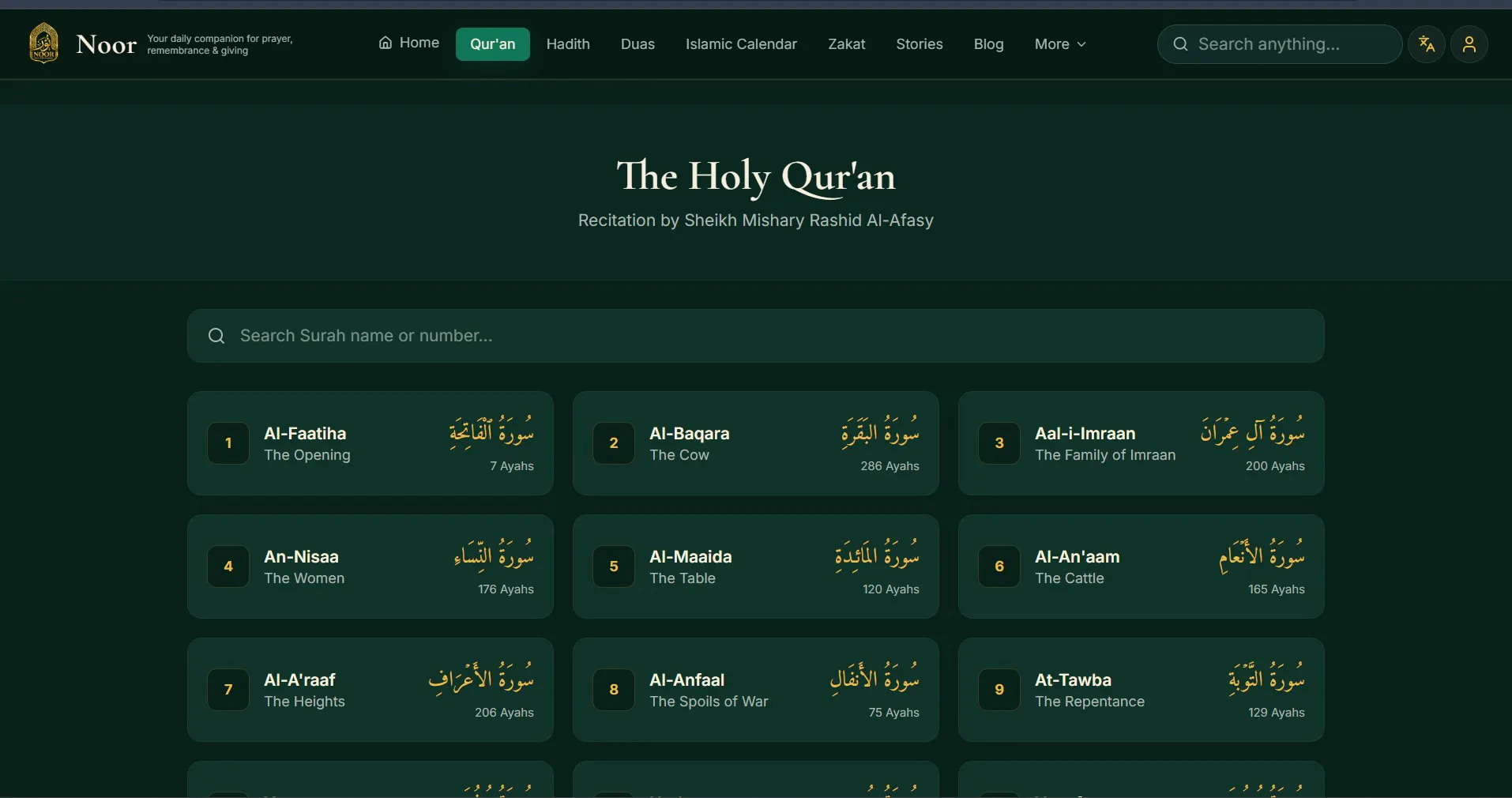Open Al-Baqara surah title

(689, 433)
